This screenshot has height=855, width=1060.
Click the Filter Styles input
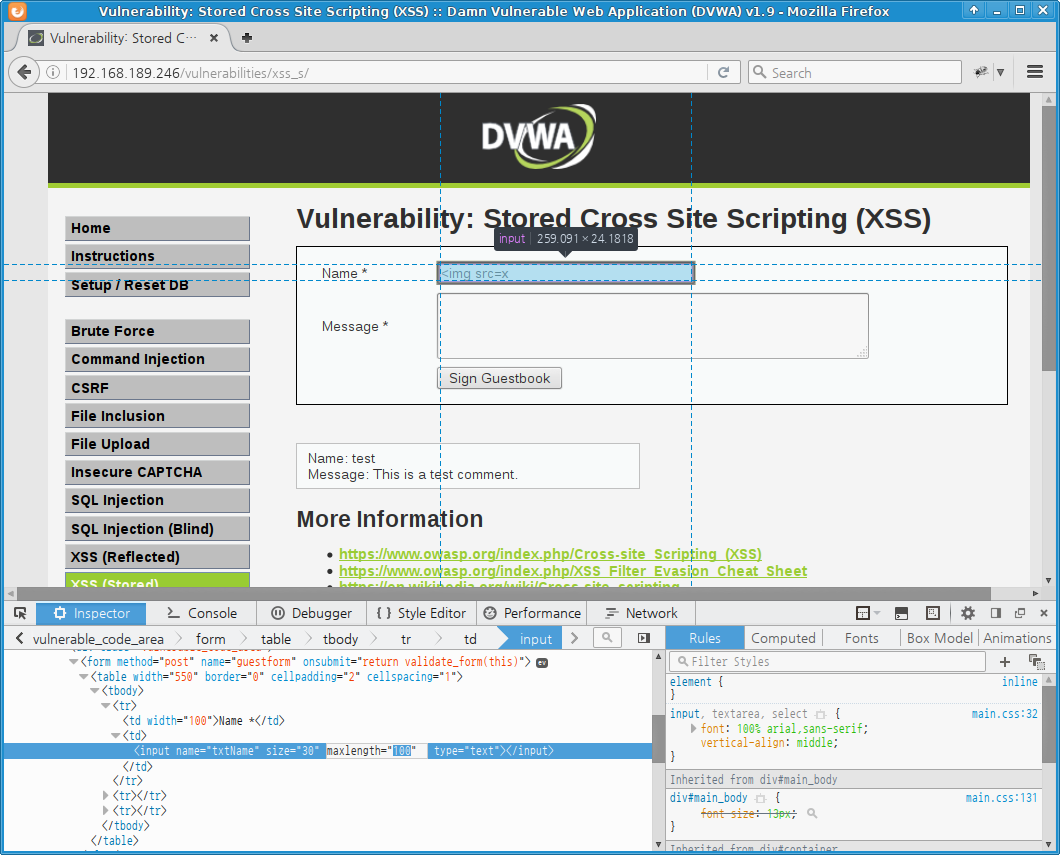click(x=827, y=662)
